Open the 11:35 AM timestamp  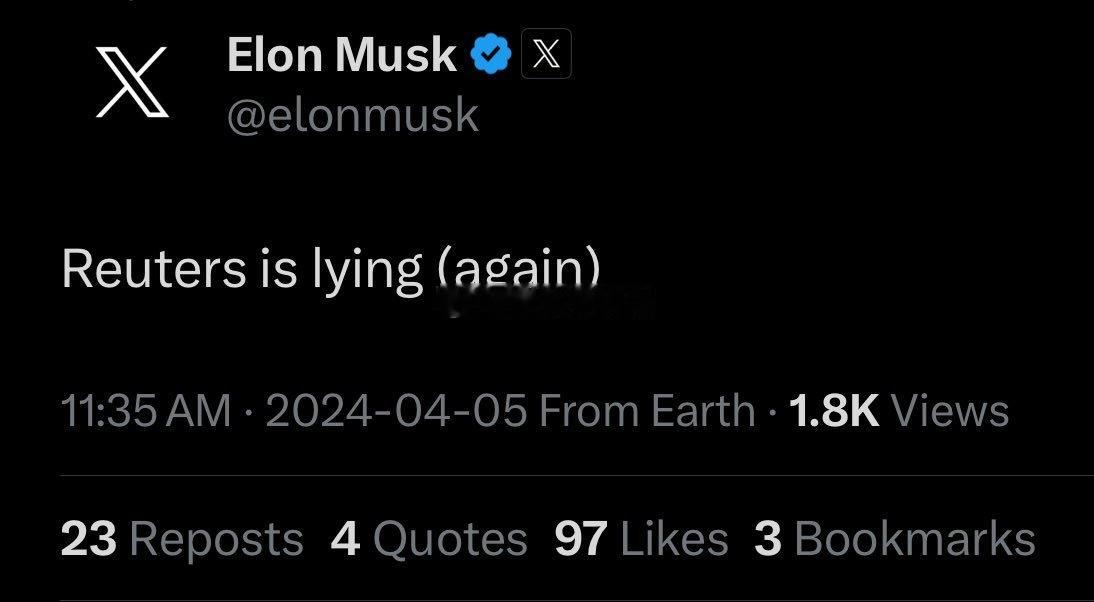[x=147, y=411]
